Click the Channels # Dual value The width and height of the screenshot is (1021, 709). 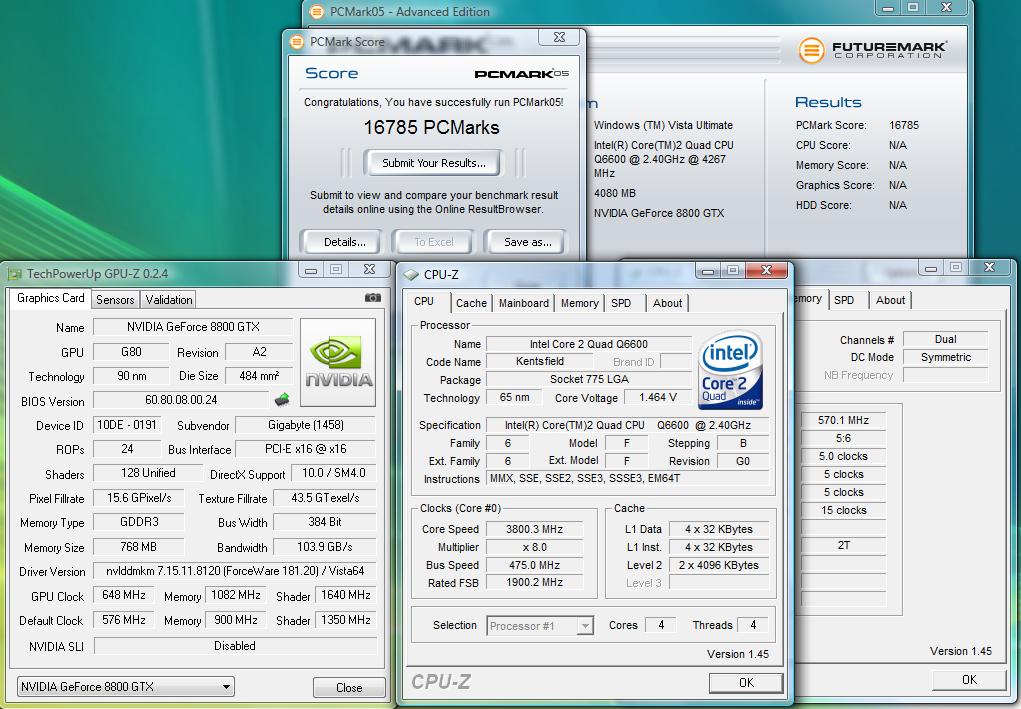tap(945, 339)
